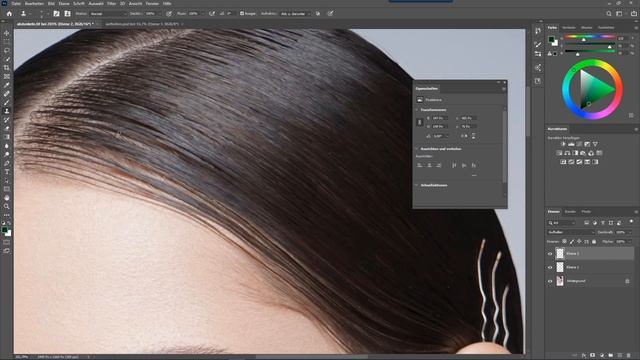Click the Home icon in options bar
Viewport: 640px width, 360px height.
9,13
